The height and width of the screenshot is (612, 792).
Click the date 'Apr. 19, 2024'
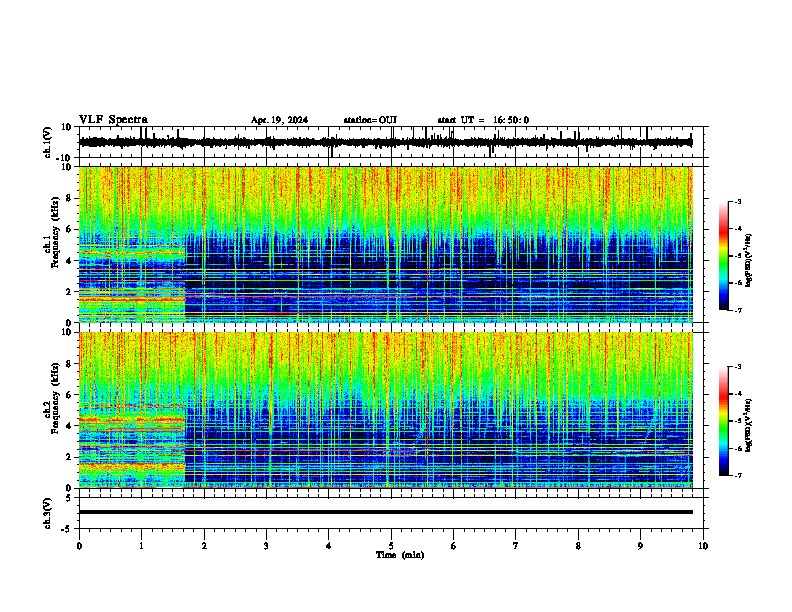279,120
